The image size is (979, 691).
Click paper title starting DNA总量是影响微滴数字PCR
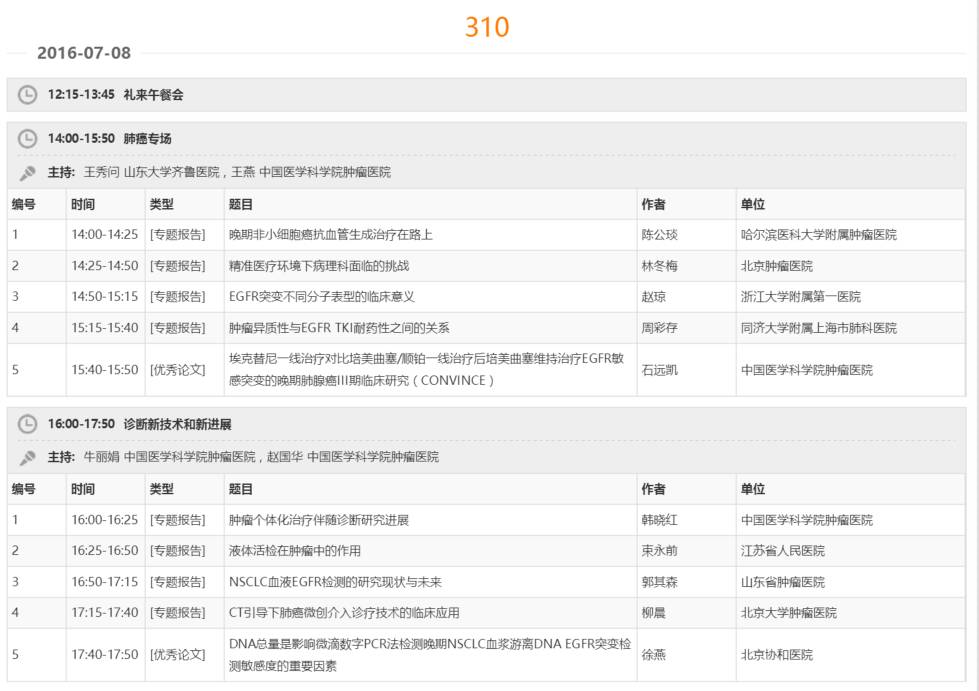tap(430, 654)
